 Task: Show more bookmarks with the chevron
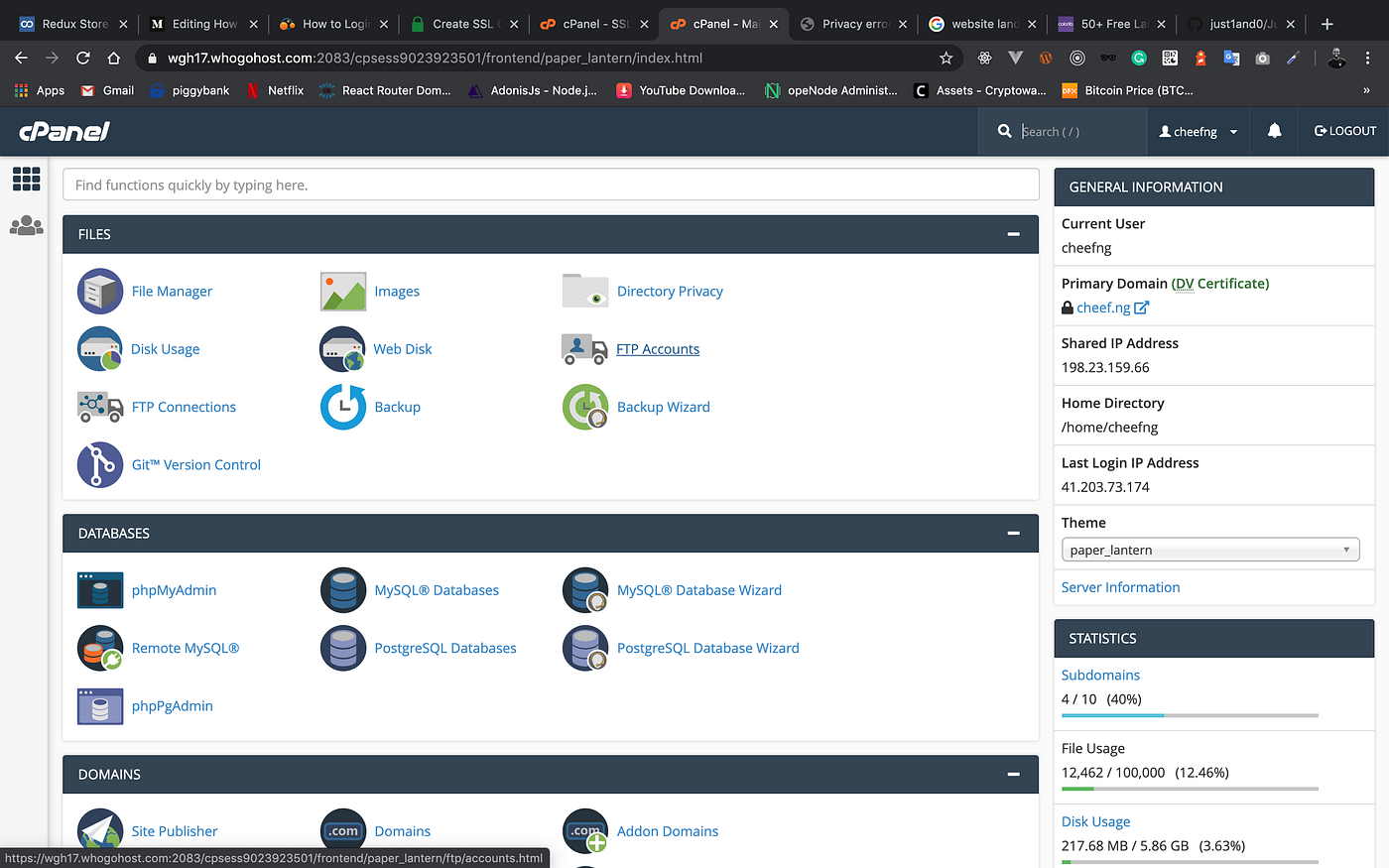(1366, 90)
